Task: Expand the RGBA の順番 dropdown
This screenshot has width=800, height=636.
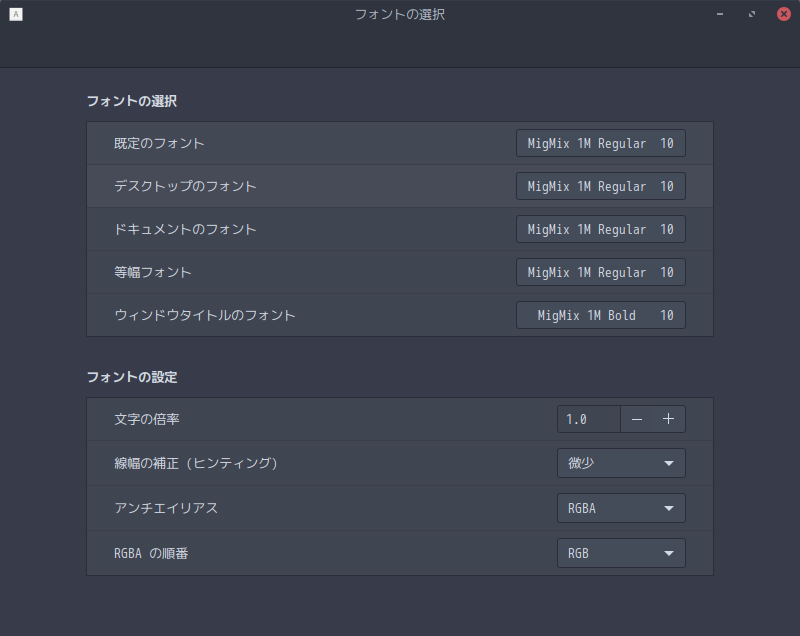Action: (621, 553)
